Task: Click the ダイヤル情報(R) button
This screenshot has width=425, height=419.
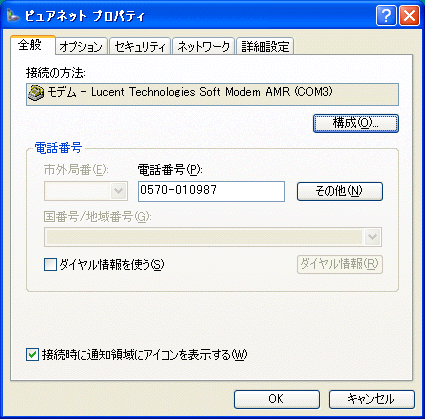Action: click(340, 265)
